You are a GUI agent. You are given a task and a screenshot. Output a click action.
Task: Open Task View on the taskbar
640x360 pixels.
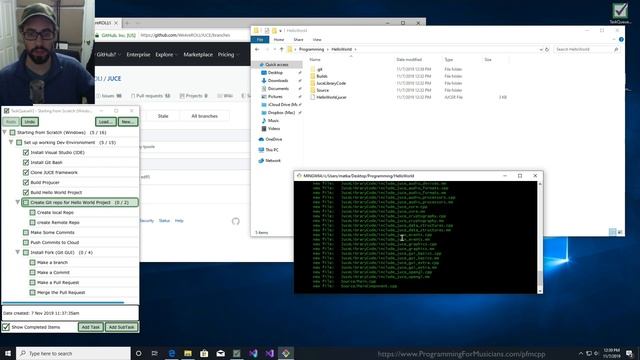pyautogui.click(x=155, y=353)
